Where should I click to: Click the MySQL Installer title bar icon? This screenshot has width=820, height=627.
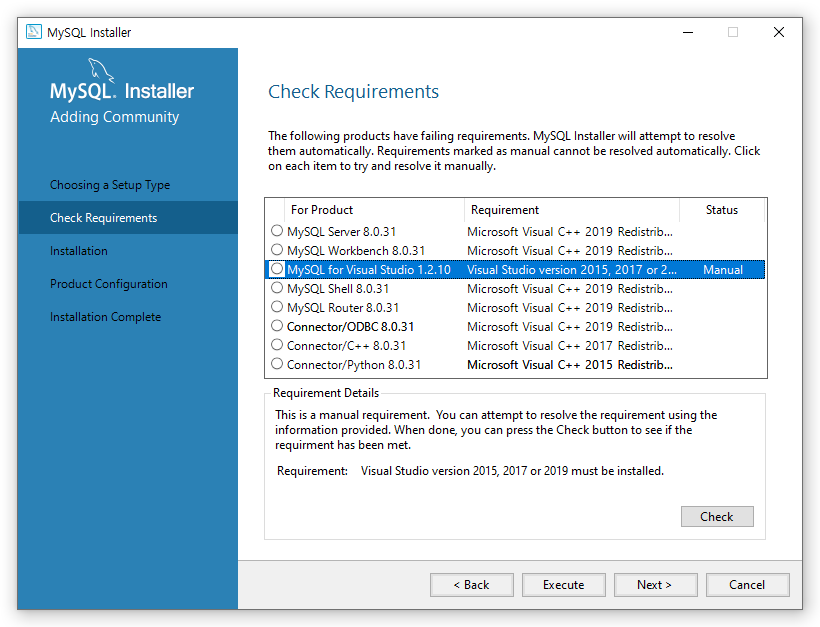click(33, 32)
